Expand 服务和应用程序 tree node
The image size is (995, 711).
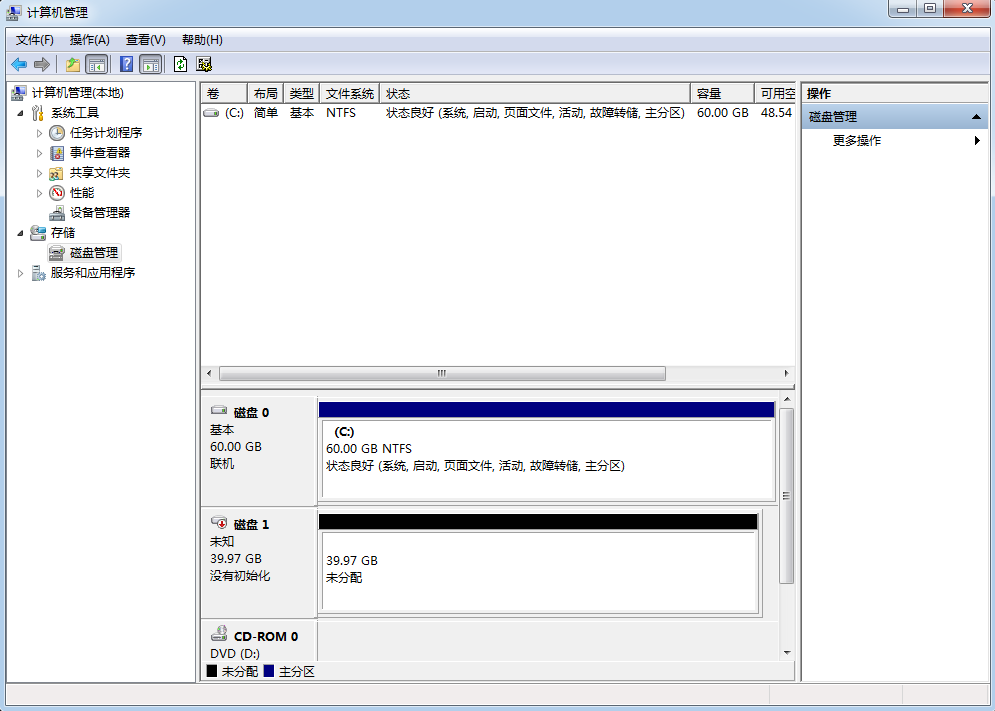[21, 273]
